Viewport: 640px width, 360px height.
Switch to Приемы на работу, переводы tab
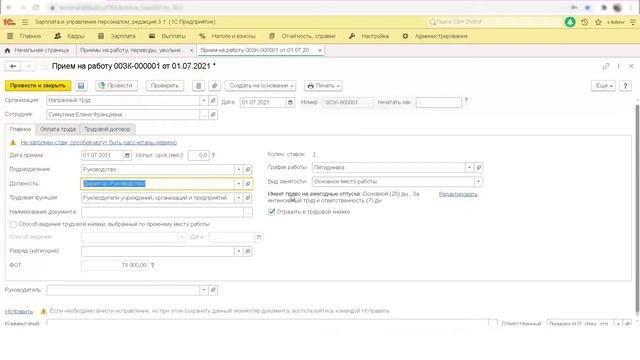tap(130, 50)
